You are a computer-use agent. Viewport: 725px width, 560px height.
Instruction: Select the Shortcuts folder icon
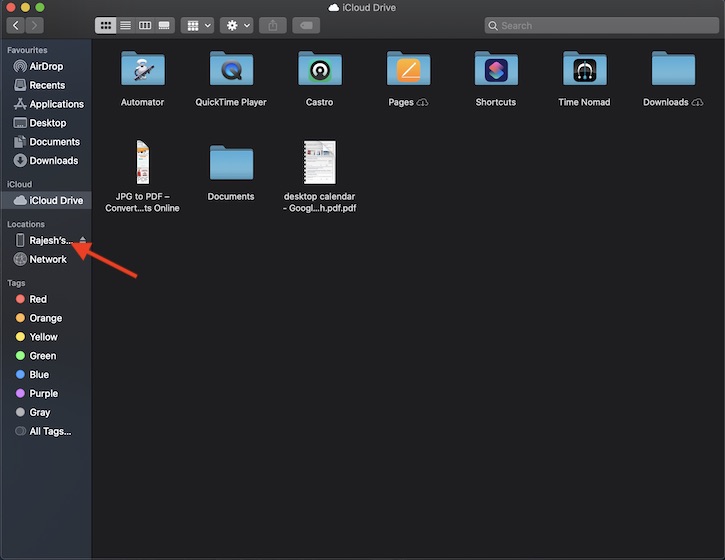(496, 68)
